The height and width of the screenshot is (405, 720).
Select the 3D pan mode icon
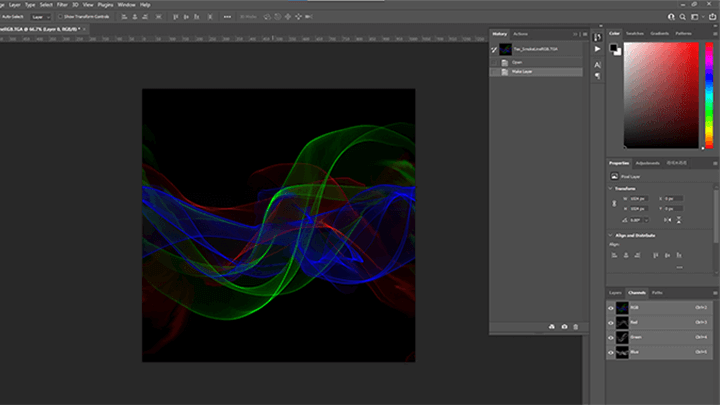point(288,17)
